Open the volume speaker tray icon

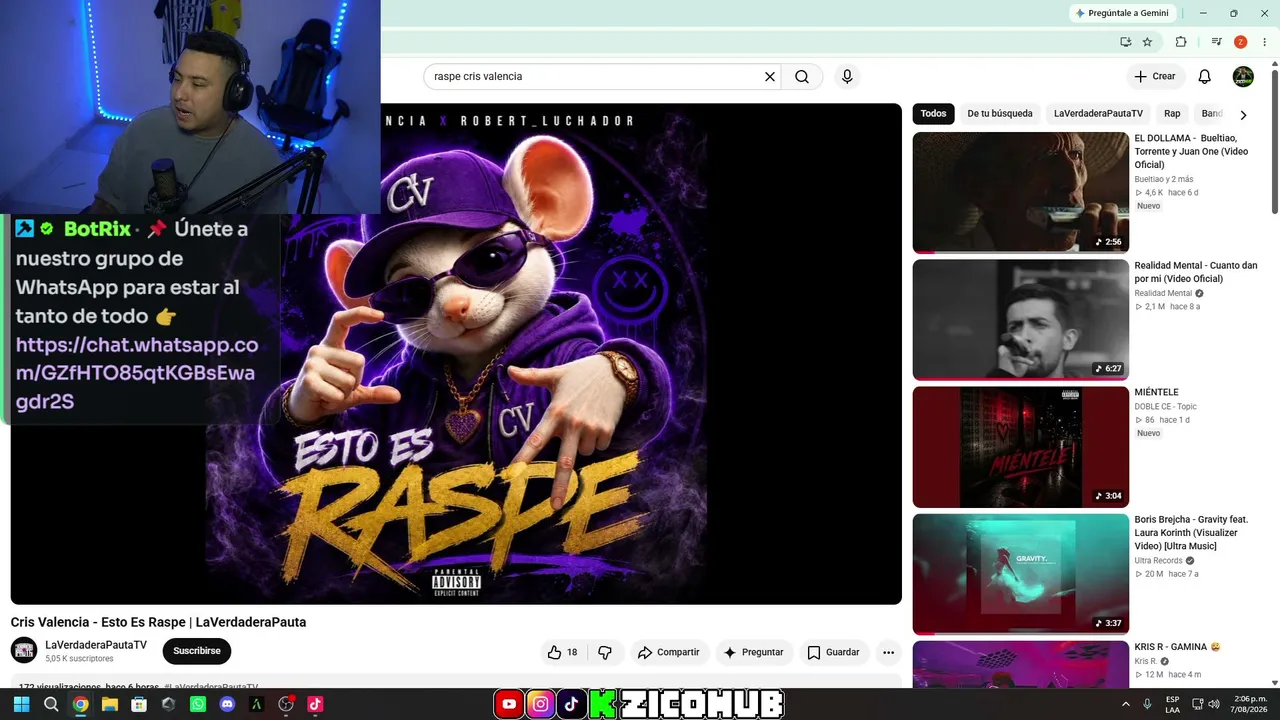(x=1214, y=704)
